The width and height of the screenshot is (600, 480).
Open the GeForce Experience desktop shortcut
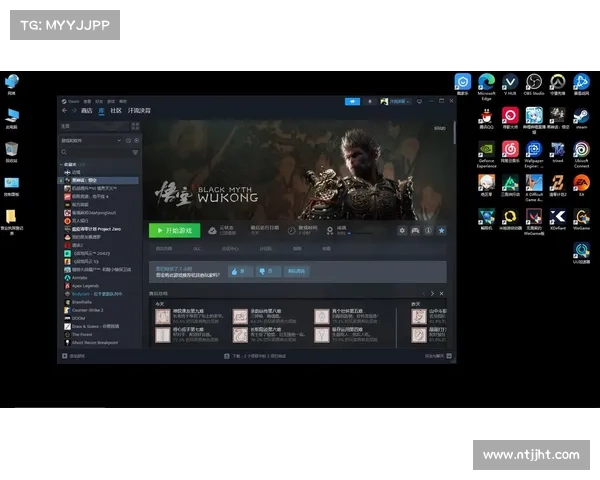pyautogui.click(x=486, y=154)
